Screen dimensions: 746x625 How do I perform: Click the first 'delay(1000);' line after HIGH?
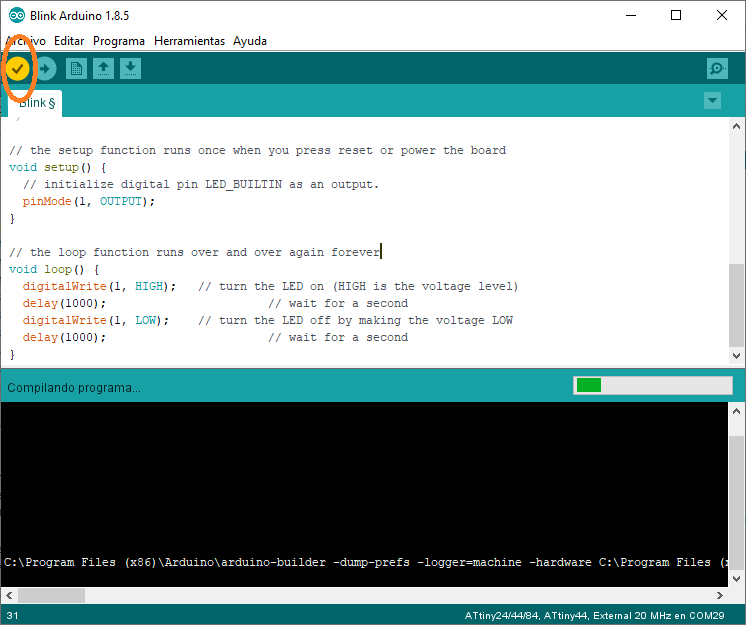(x=64, y=303)
